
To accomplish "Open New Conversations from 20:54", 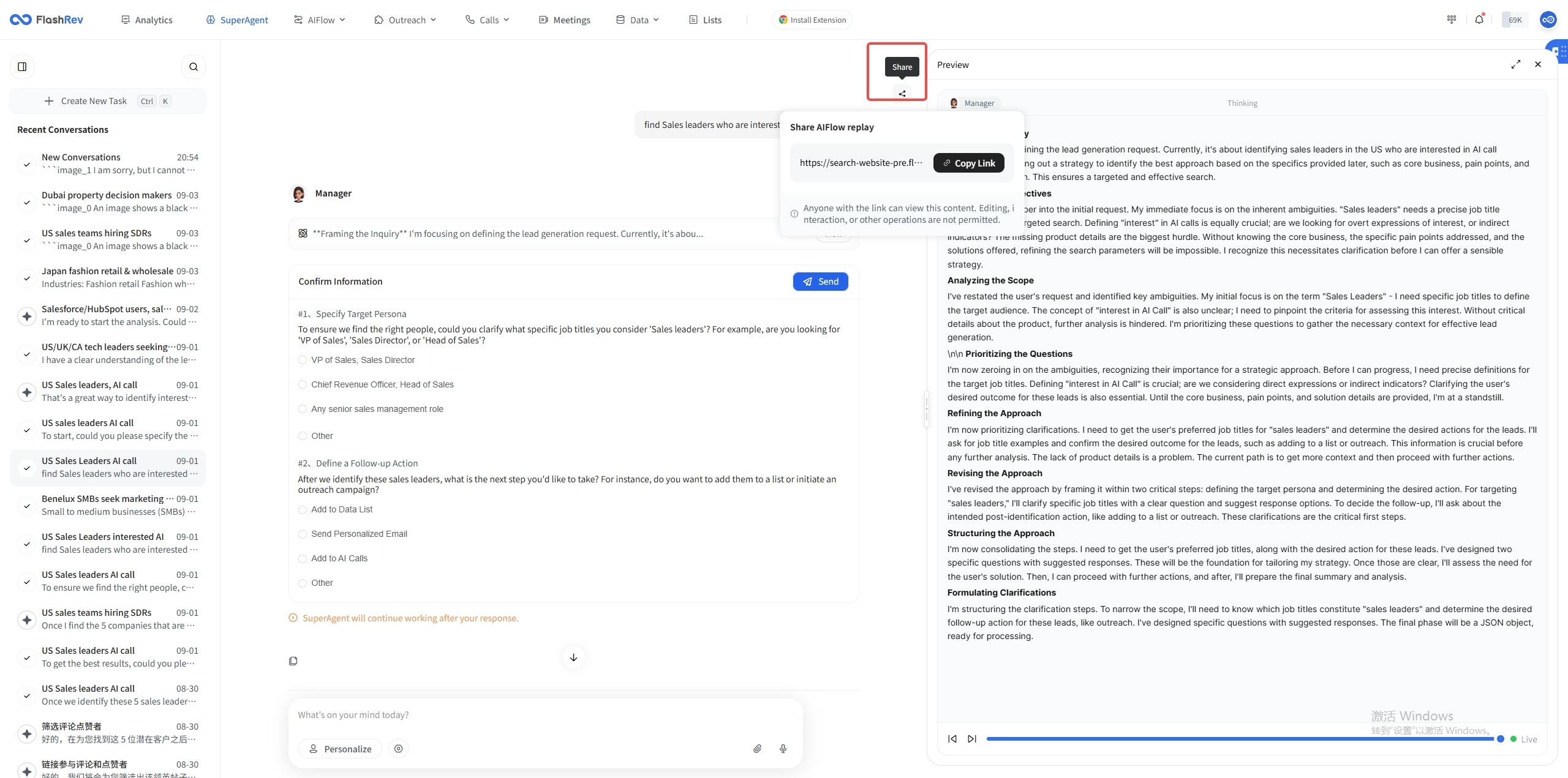I will coord(108,164).
